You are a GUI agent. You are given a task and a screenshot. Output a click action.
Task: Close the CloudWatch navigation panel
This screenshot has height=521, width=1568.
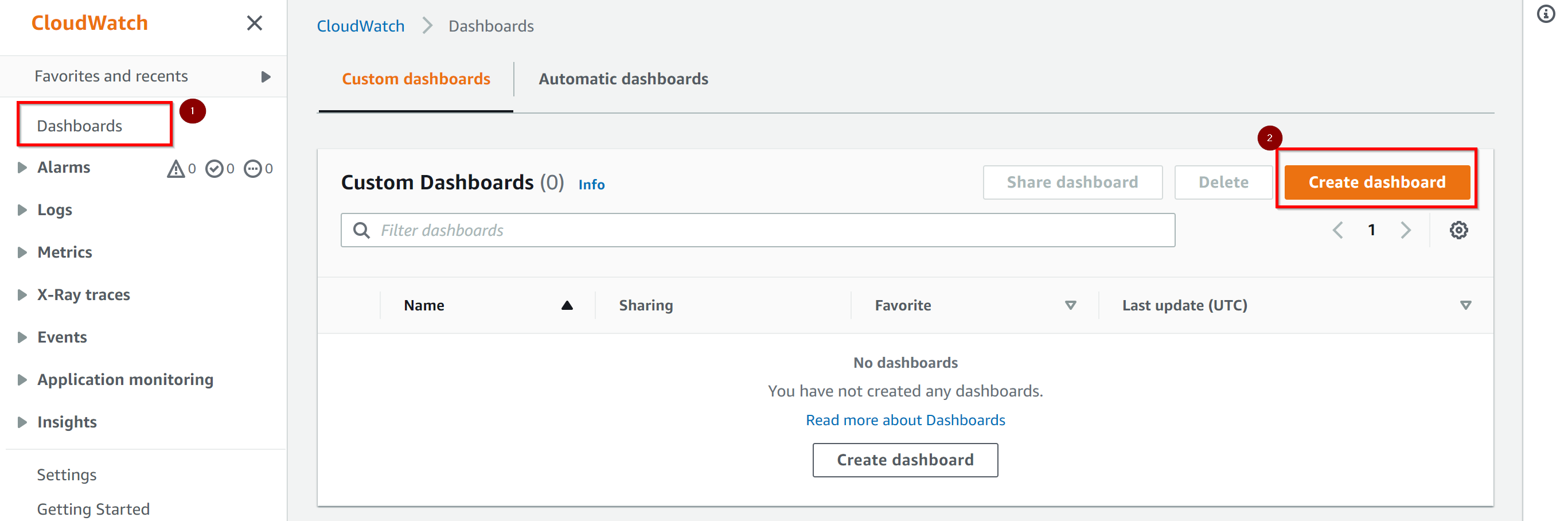tap(255, 23)
